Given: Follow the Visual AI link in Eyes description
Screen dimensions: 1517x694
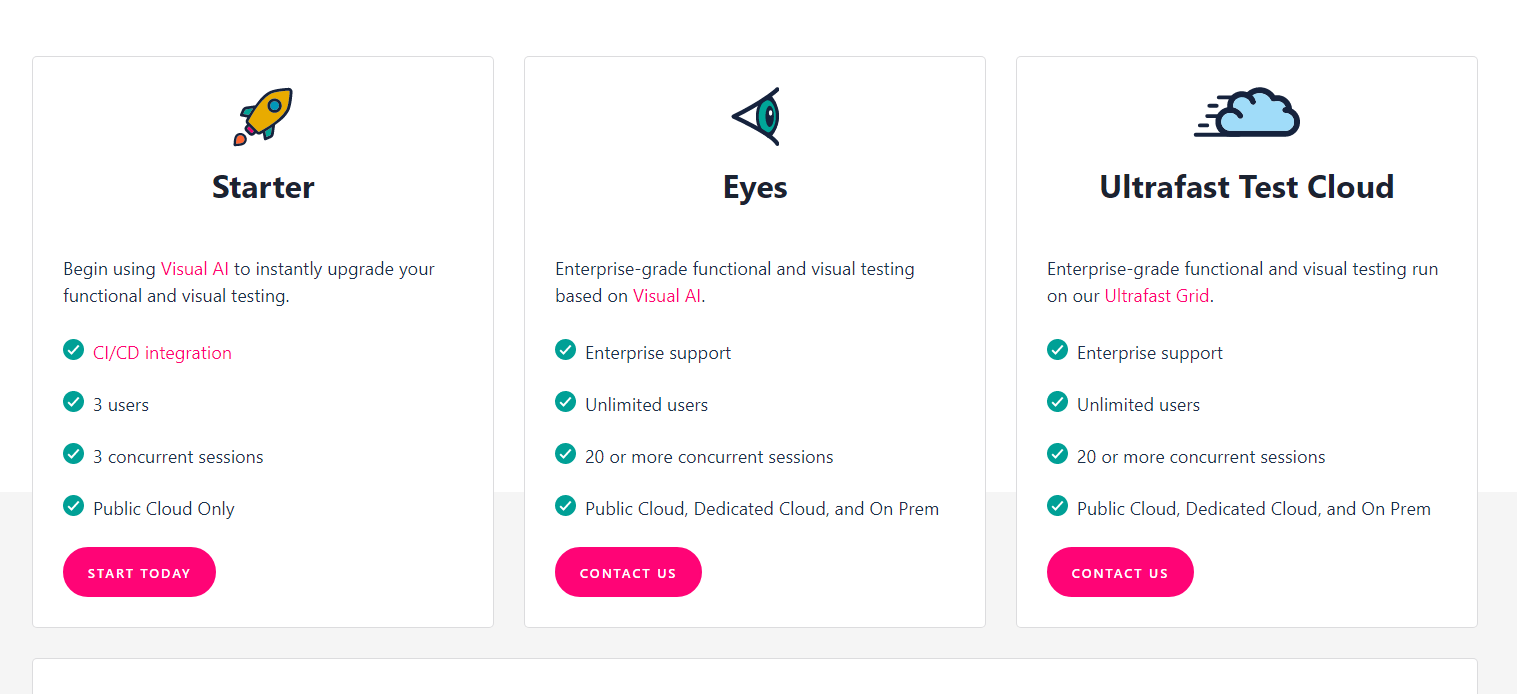Looking at the screenshot, I should (667, 296).
